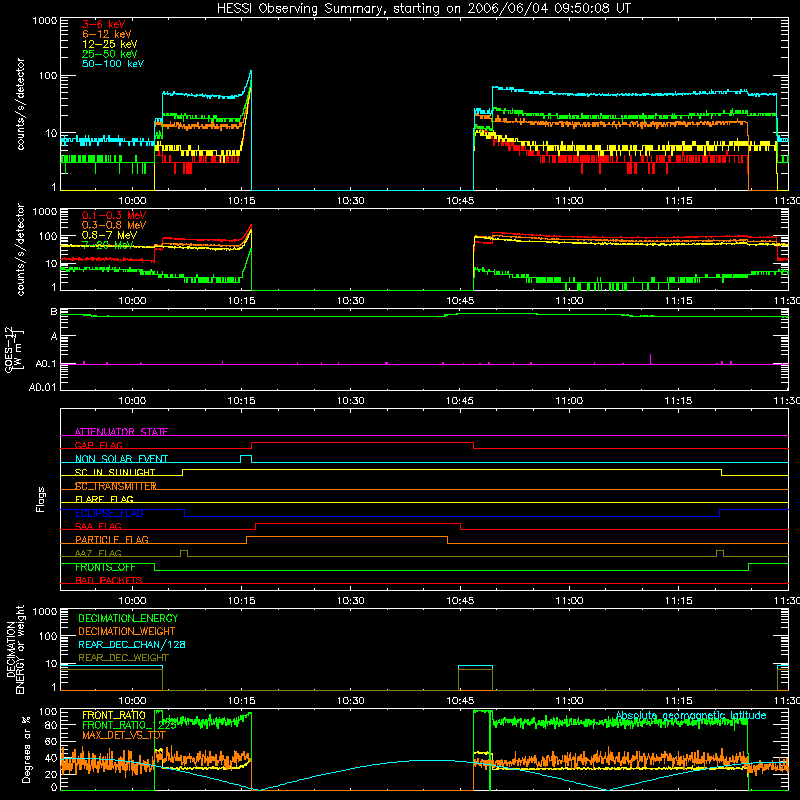Click the ATTENUATOR_STATE flag label
Viewport: 800px width, 800px height.
pos(121,432)
